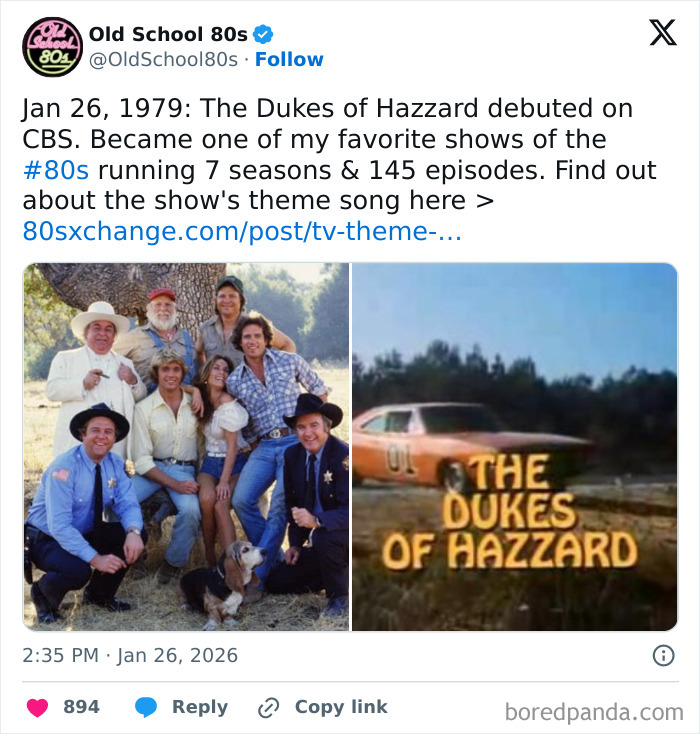Click the Old School 80s profile avatar
This screenshot has width=700, height=734.
point(53,47)
